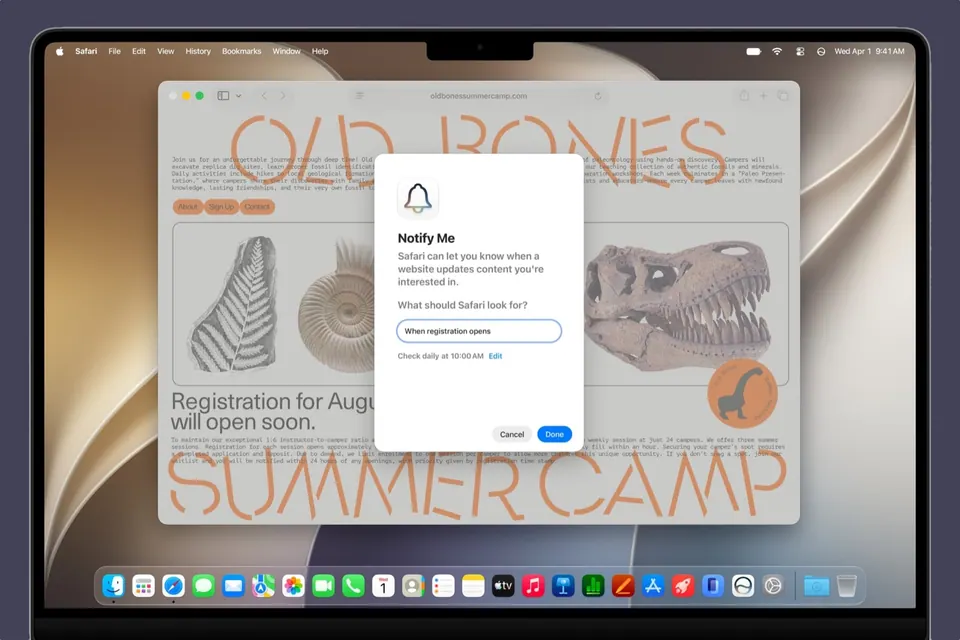Open the App Store from the Dock
This screenshot has height=640, width=960.
point(653,586)
